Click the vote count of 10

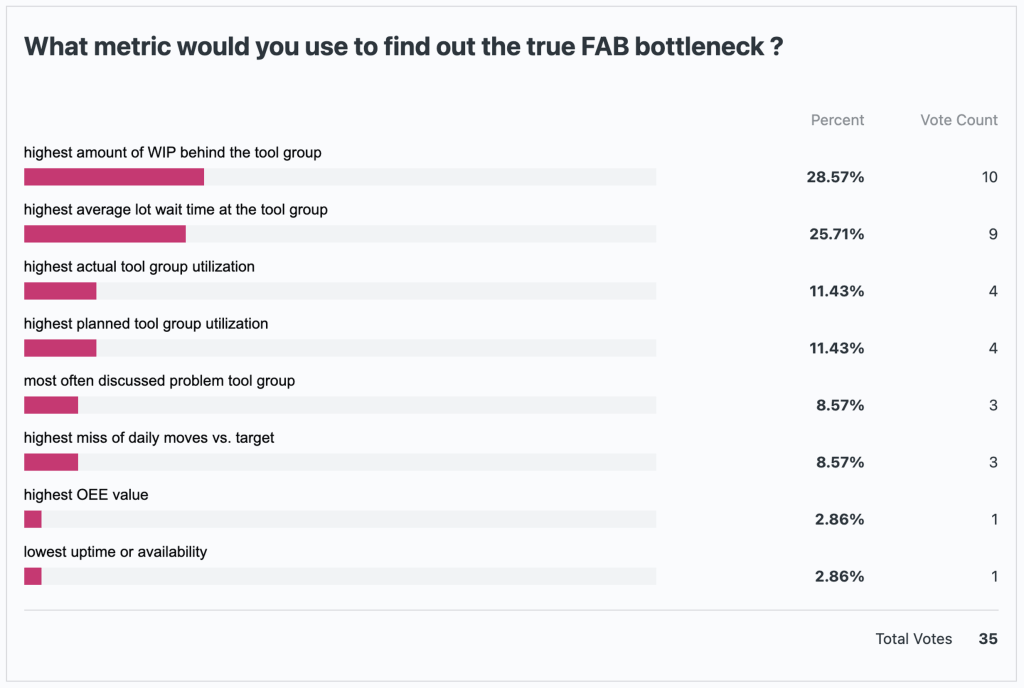tap(989, 177)
